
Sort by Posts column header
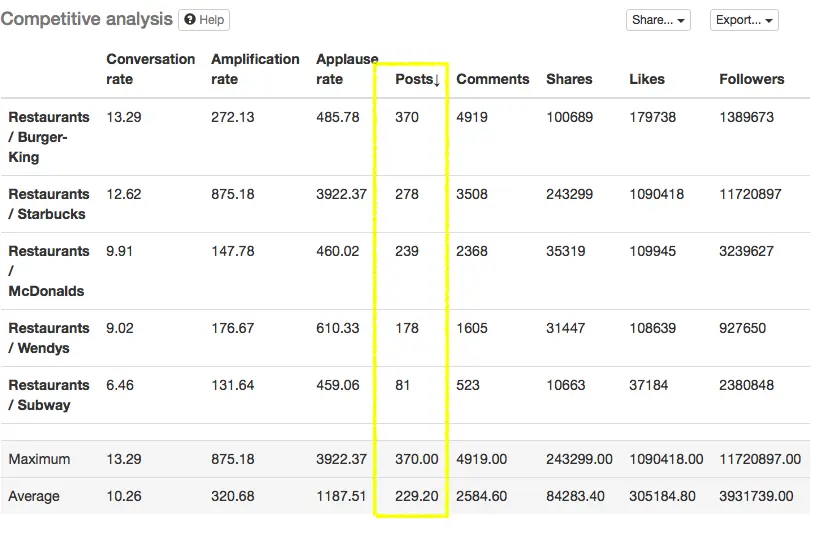(417, 79)
